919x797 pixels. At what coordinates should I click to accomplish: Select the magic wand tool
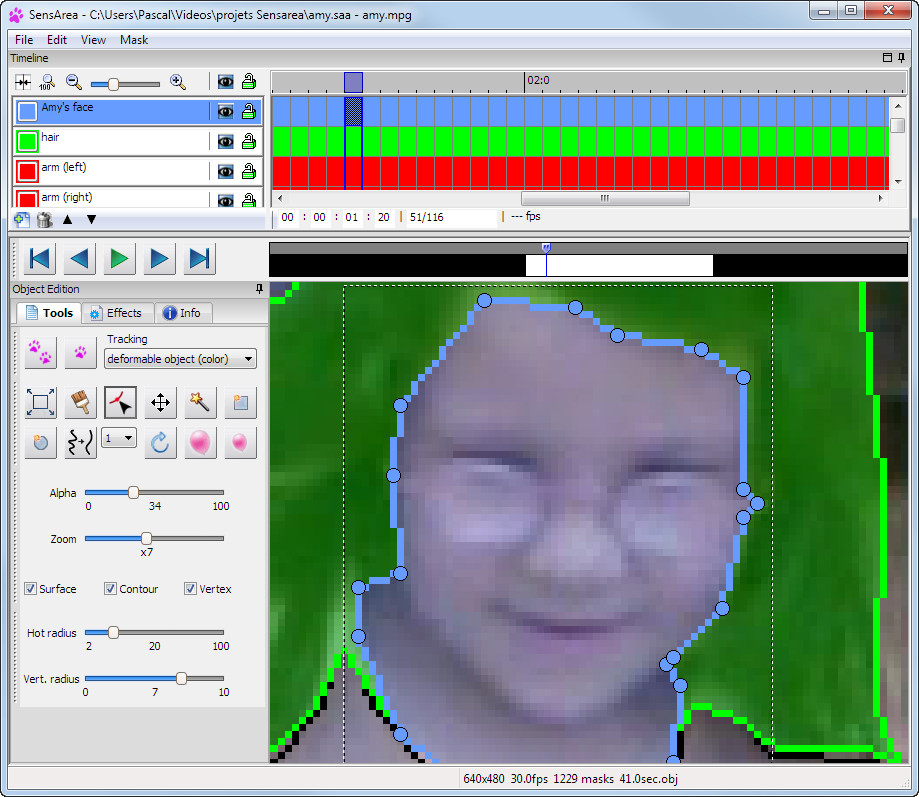click(x=200, y=403)
